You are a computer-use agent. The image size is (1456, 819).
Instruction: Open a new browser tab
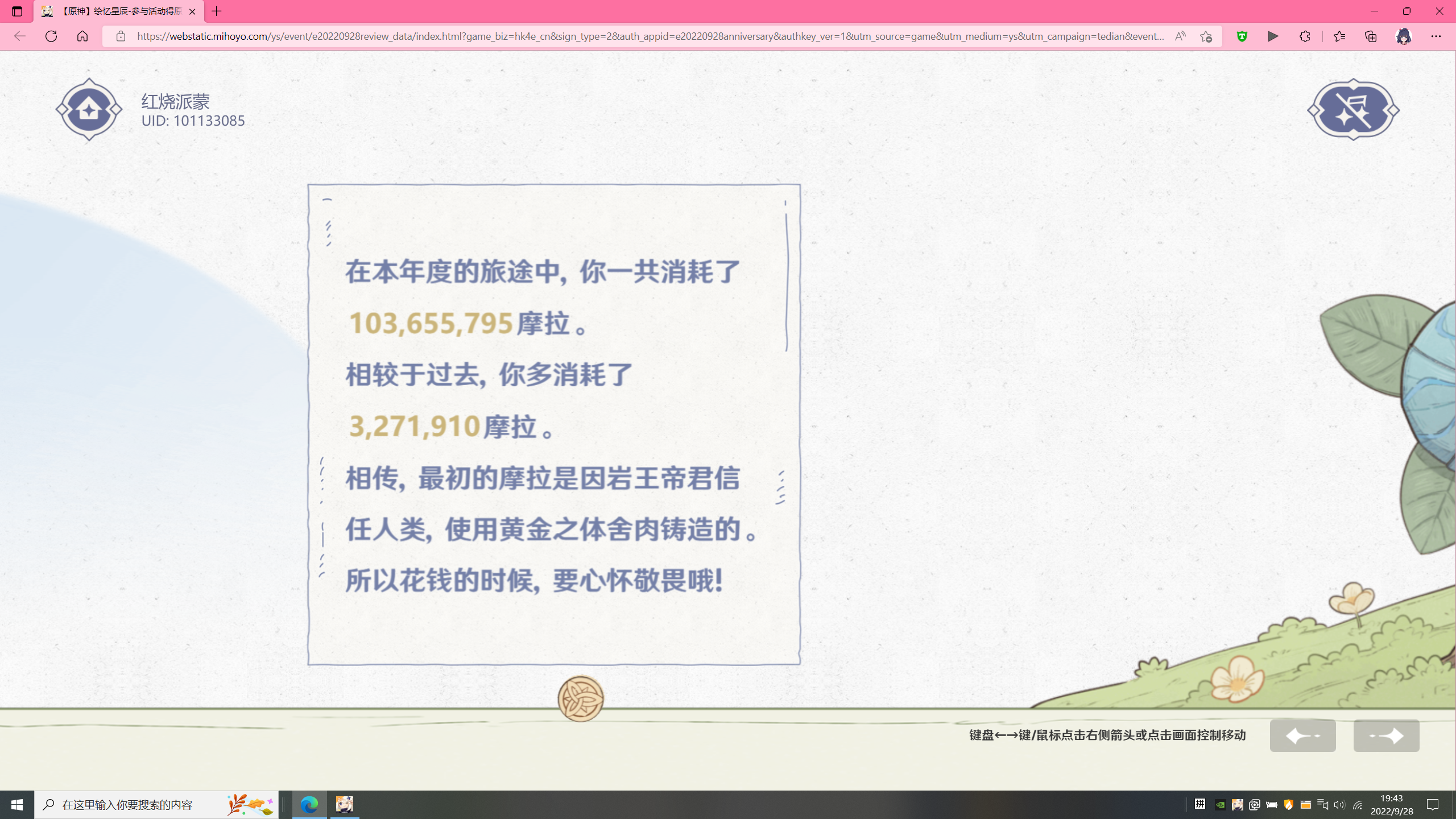coord(217,11)
